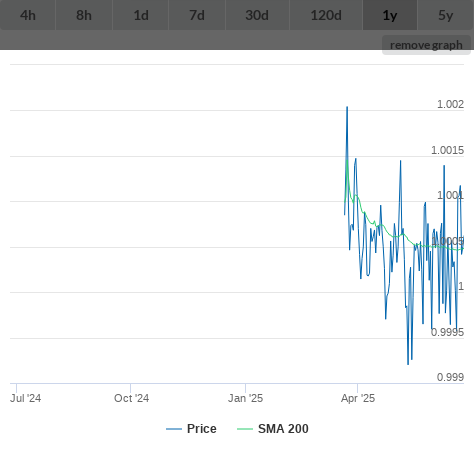Open the 120d time range tab
The height and width of the screenshot is (455, 474).
point(326,15)
